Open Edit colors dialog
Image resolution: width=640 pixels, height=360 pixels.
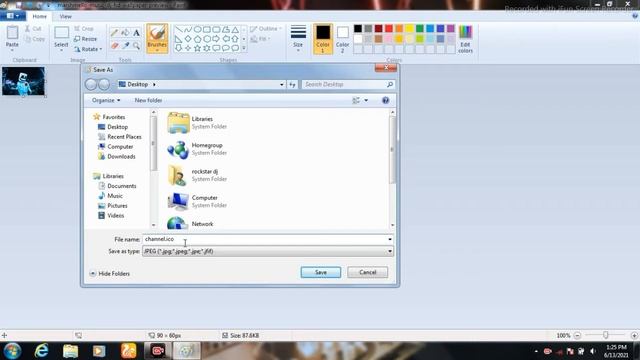pyautogui.click(x=465, y=39)
